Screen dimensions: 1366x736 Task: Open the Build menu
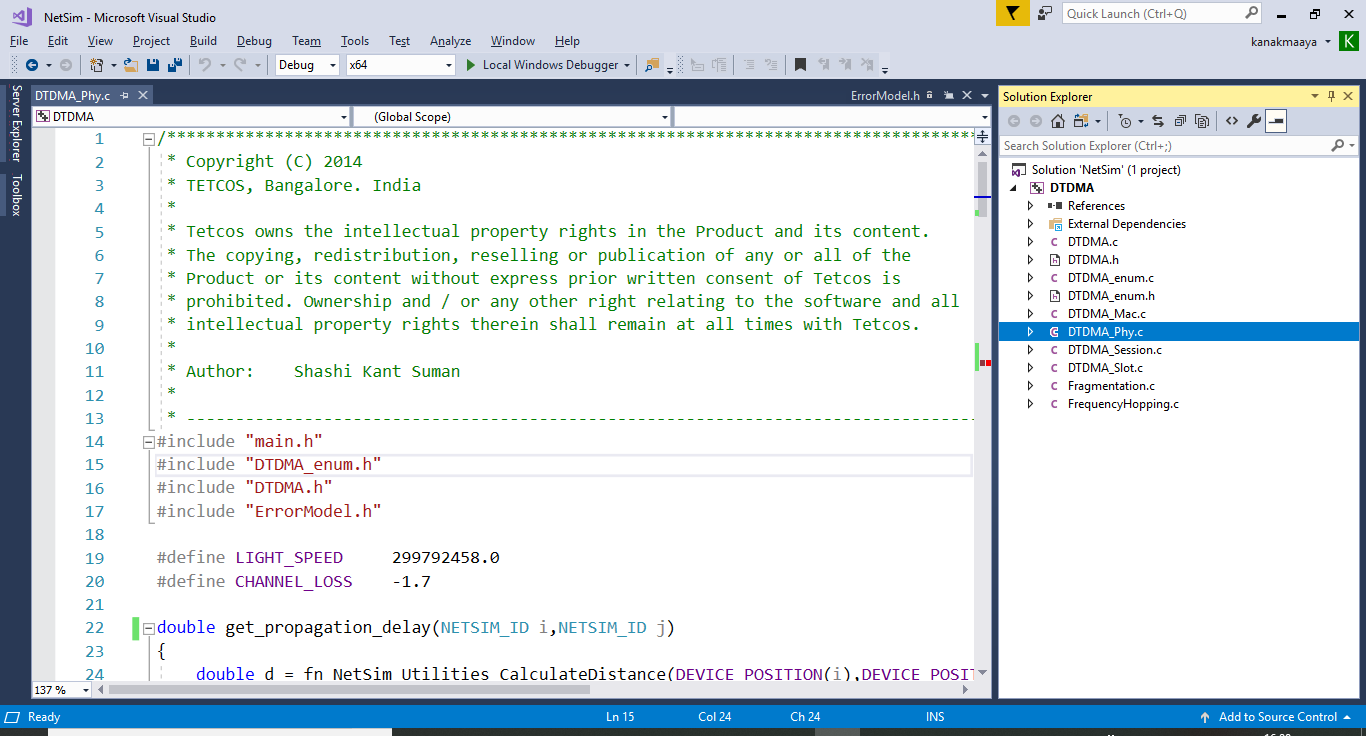(x=203, y=41)
